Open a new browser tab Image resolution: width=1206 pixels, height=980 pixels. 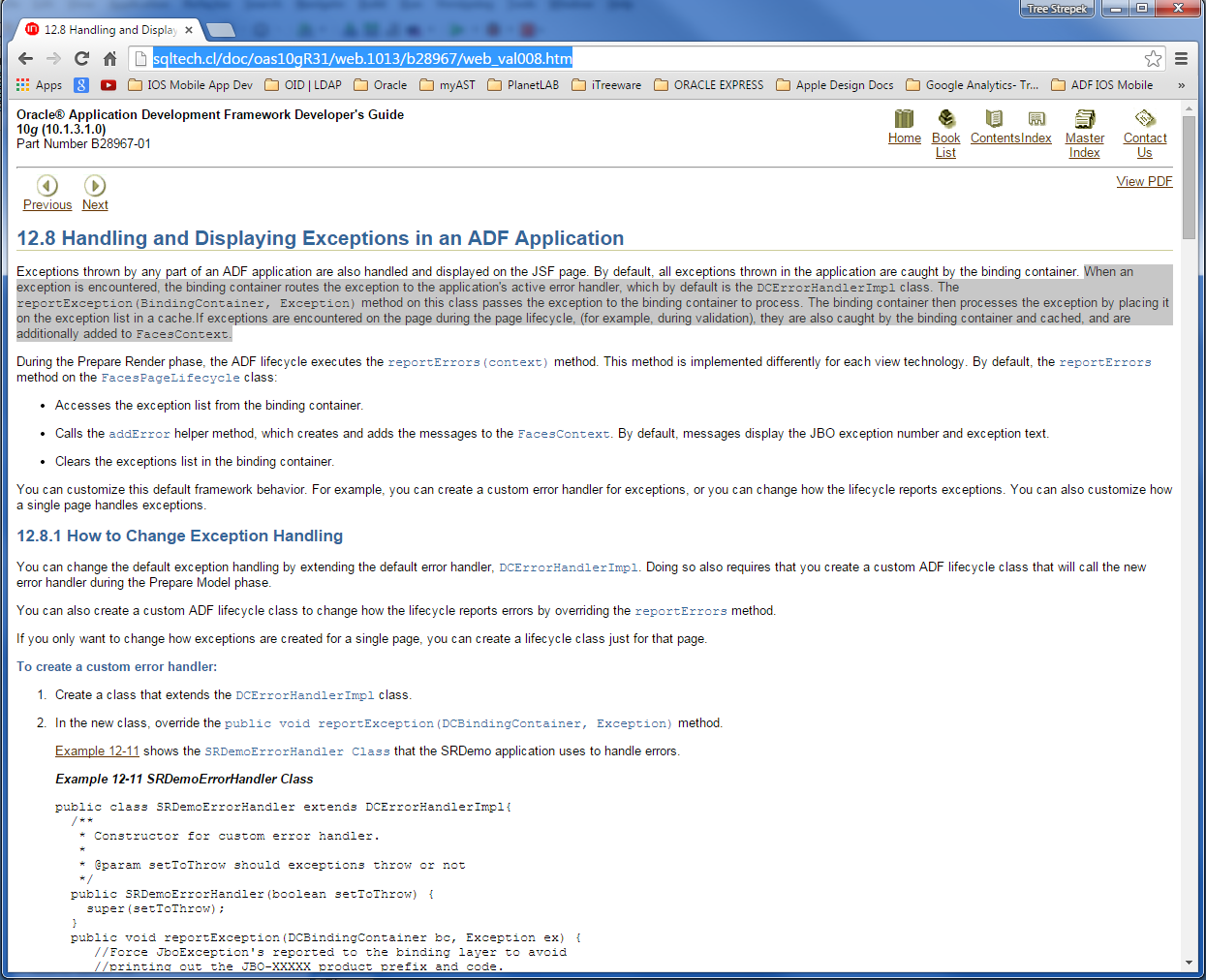tap(220, 30)
